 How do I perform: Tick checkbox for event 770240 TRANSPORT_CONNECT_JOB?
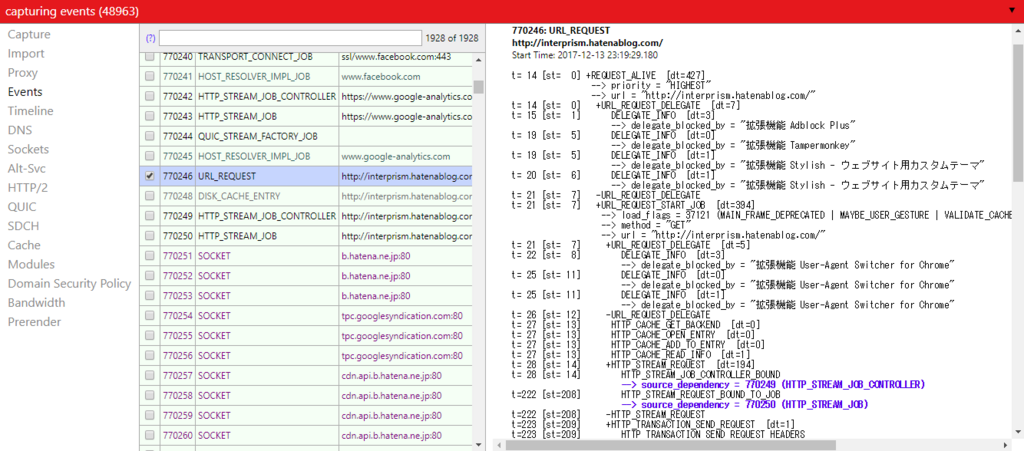[150, 57]
